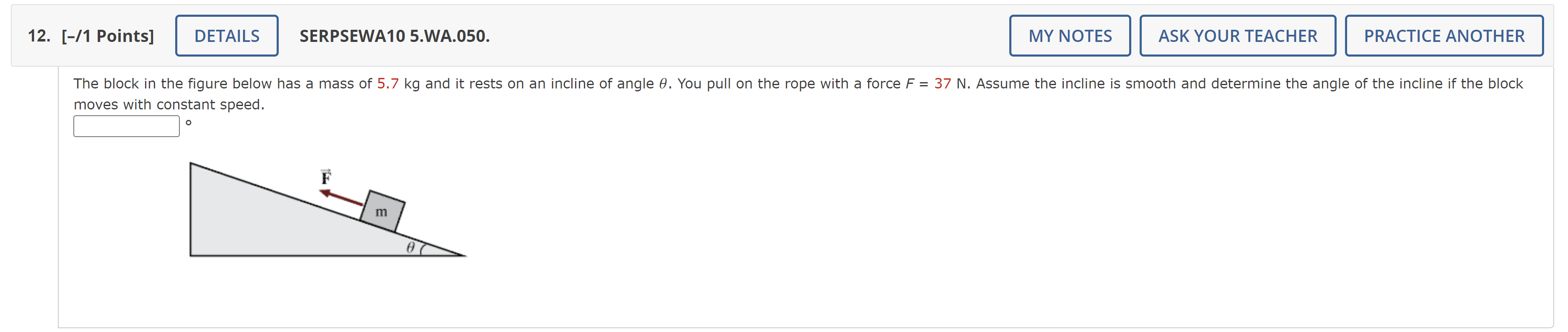
Task: Click the block labeled m
Action: (382, 211)
